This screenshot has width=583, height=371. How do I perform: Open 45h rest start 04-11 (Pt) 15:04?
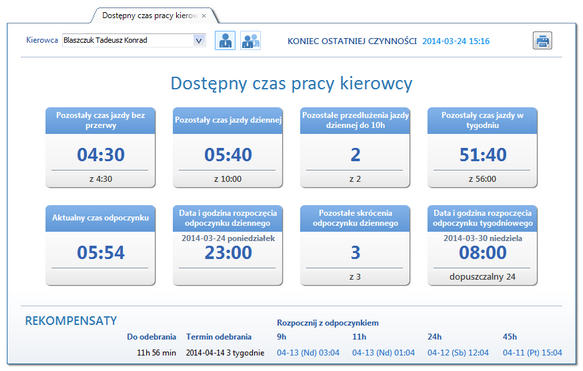tap(532, 352)
